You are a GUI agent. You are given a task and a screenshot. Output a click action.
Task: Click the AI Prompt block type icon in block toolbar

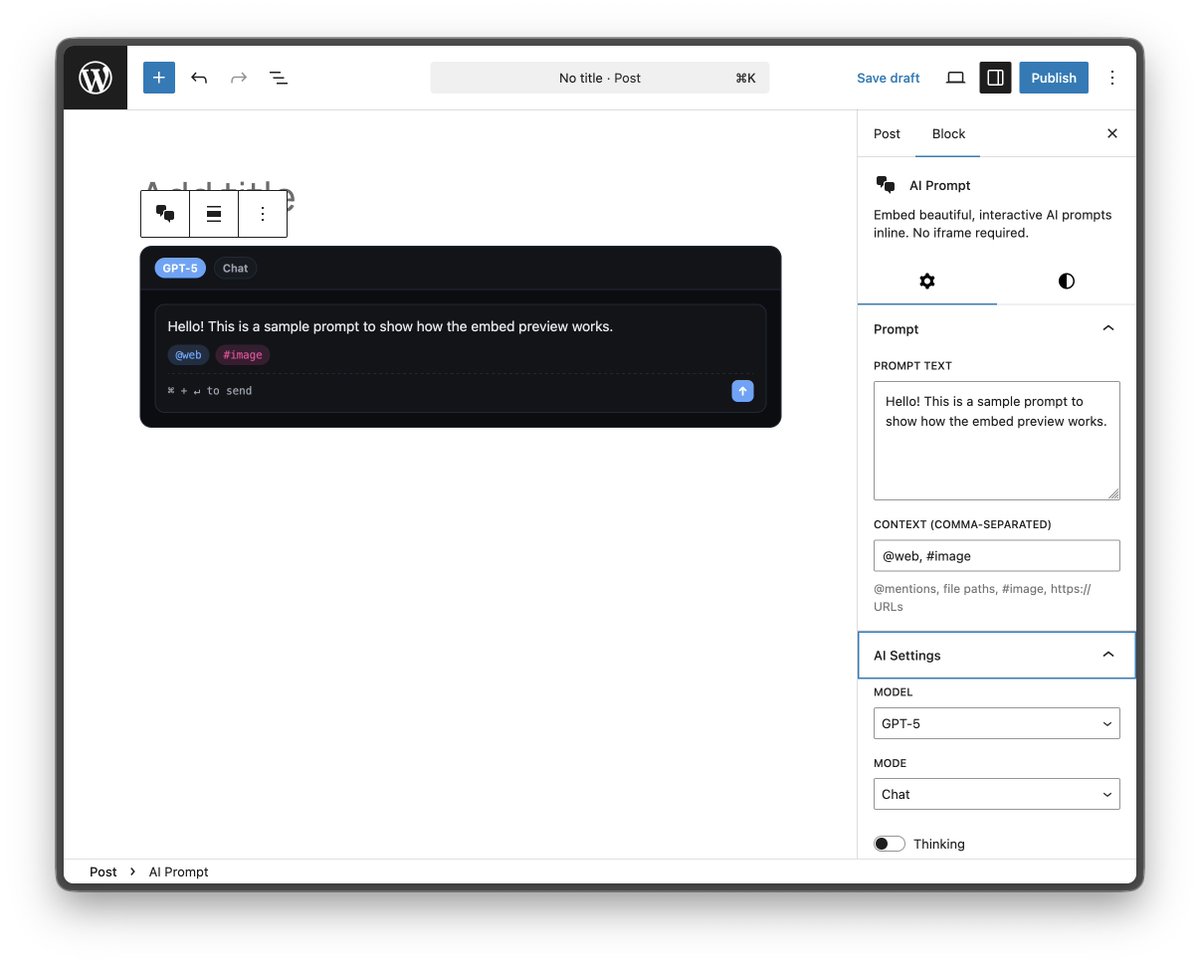coord(165,213)
